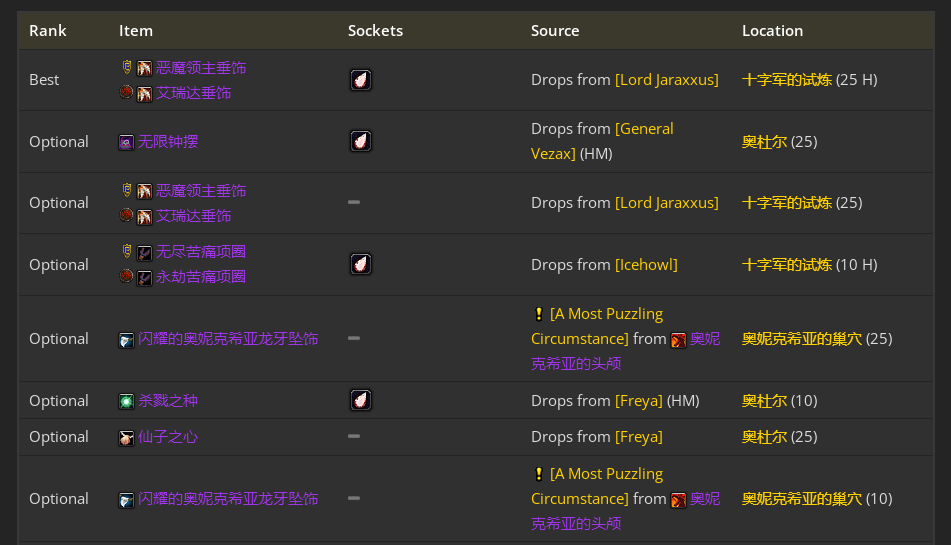951x545 pixels.
Task: Click the Alliance faction icon in Best row
Action: [127, 67]
